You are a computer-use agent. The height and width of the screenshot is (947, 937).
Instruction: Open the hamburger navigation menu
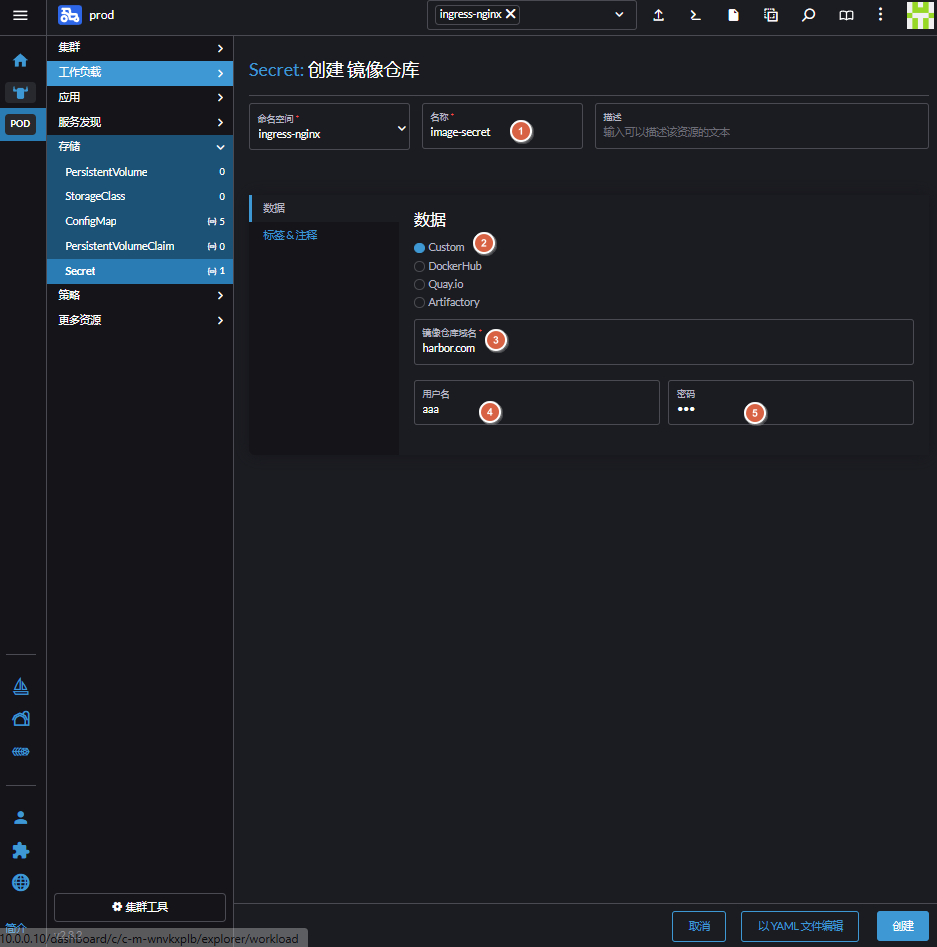click(20, 15)
